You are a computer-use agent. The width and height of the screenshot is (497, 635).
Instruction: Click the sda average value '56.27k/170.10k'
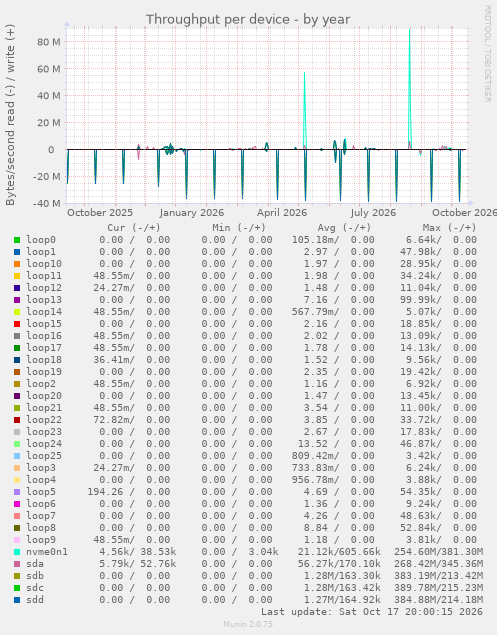pos(339,564)
